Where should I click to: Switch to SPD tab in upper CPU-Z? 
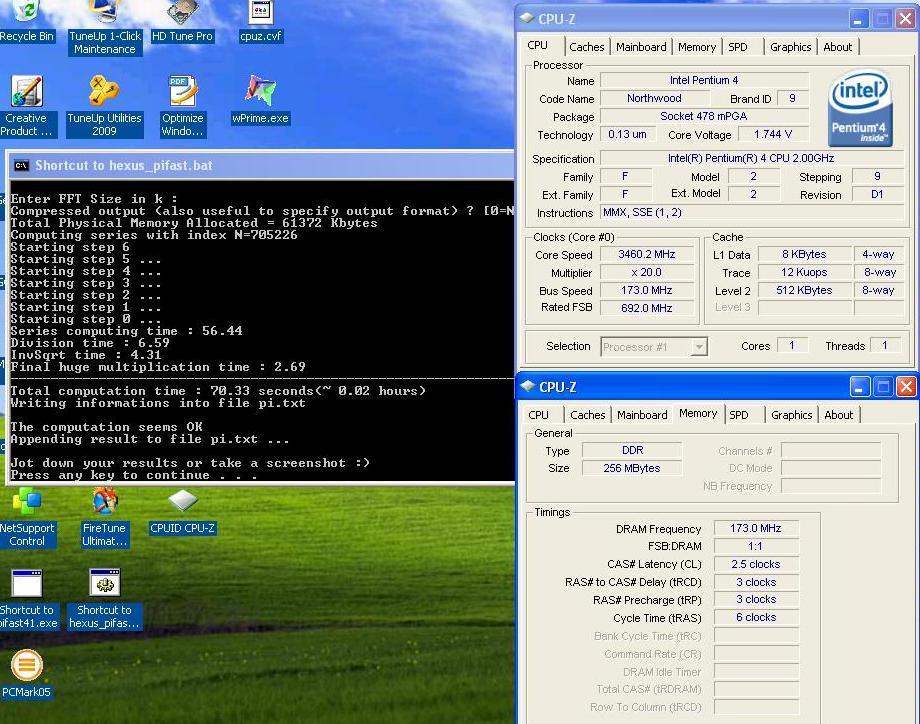(738, 47)
